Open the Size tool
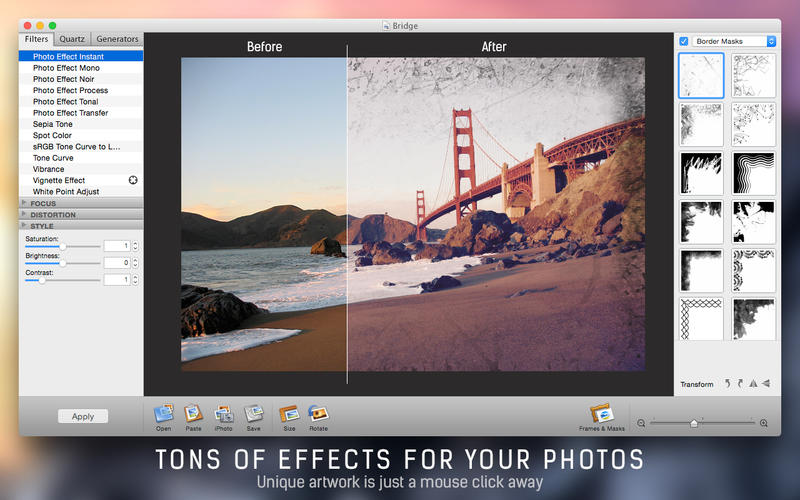800x500 pixels. coord(289,413)
